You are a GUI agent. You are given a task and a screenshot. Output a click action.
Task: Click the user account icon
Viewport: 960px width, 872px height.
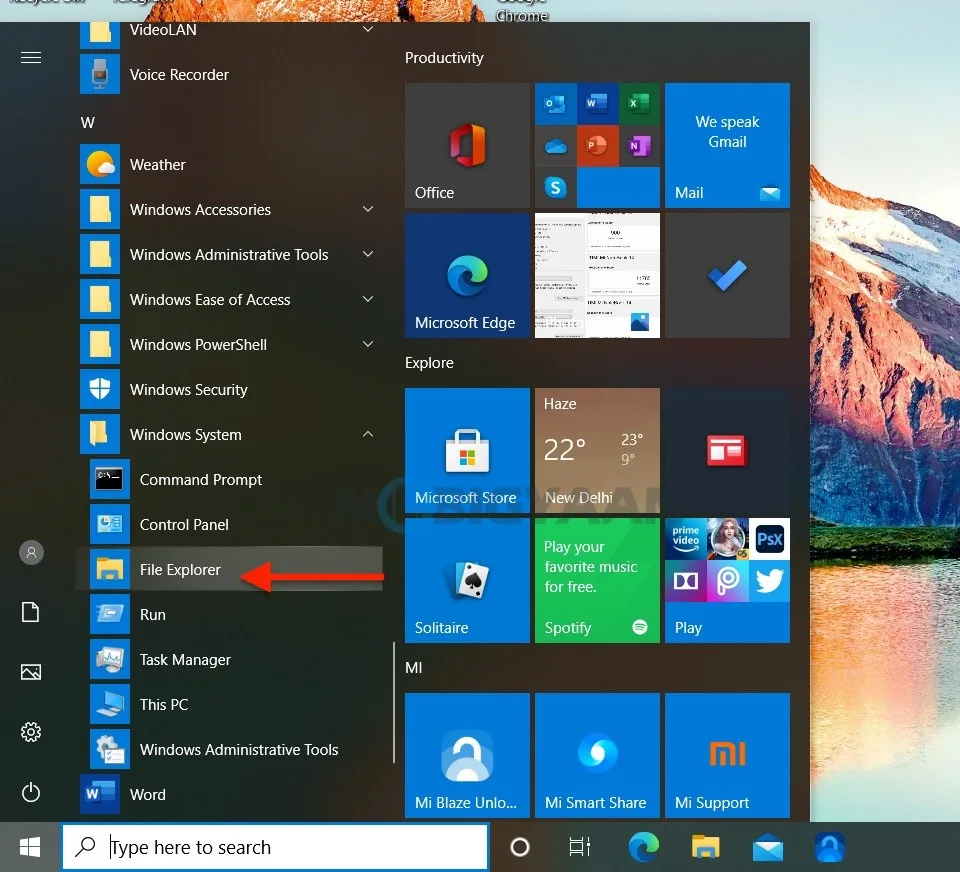click(x=31, y=552)
